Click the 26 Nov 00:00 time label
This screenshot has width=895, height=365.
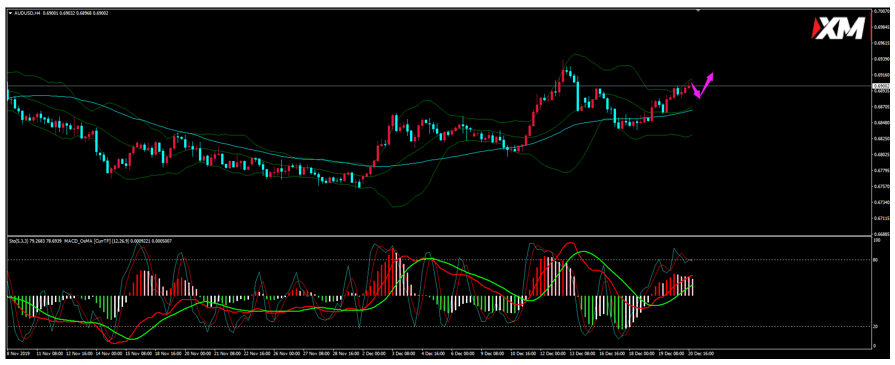pyautogui.click(x=287, y=354)
